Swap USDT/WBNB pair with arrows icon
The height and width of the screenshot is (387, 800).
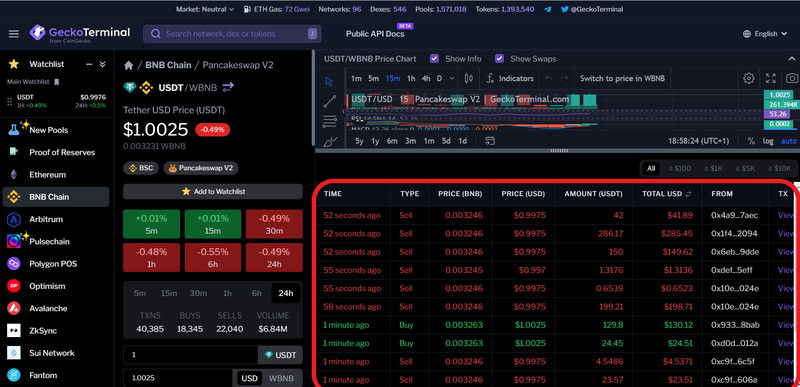point(228,88)
